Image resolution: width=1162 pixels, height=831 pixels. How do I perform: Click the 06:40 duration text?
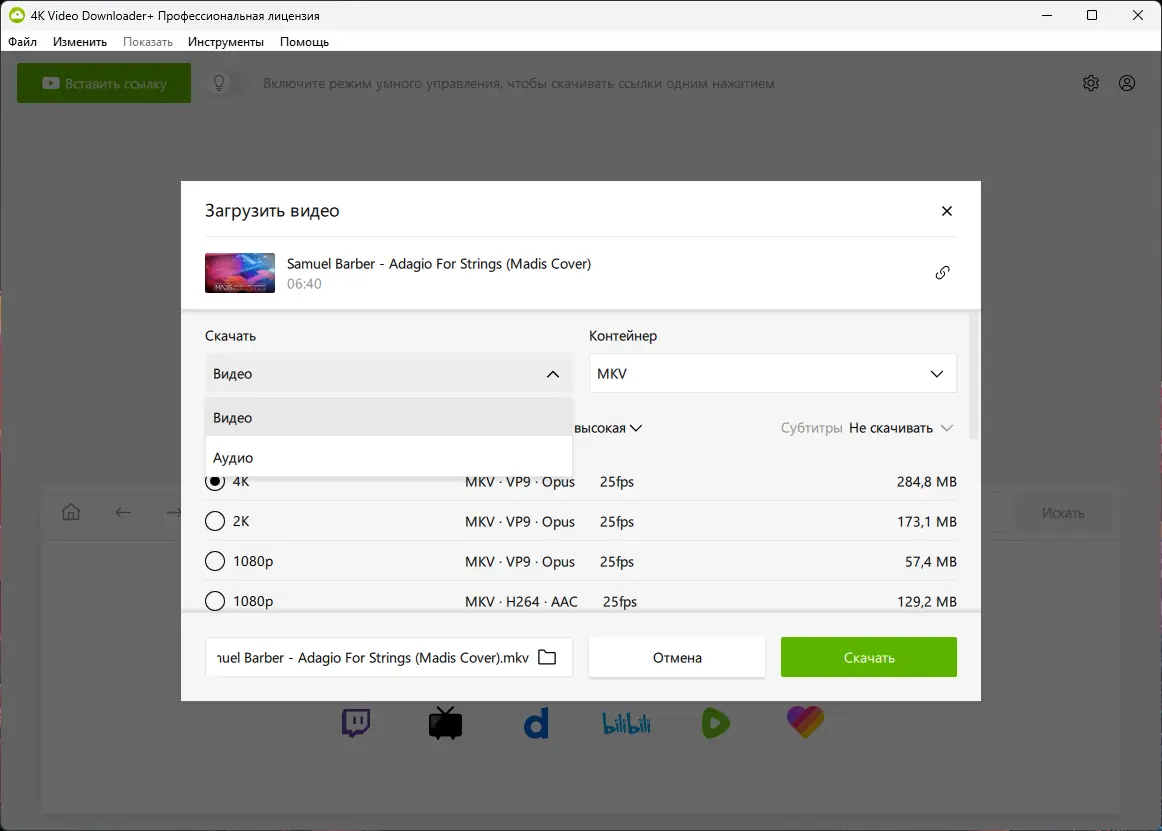pyautogui.click(x=304, y=284)
